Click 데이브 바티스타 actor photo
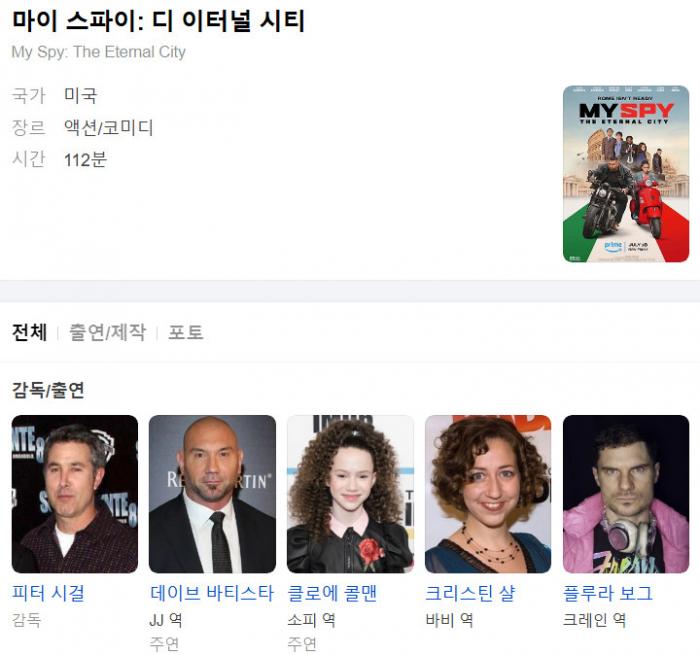 [212, 494]
